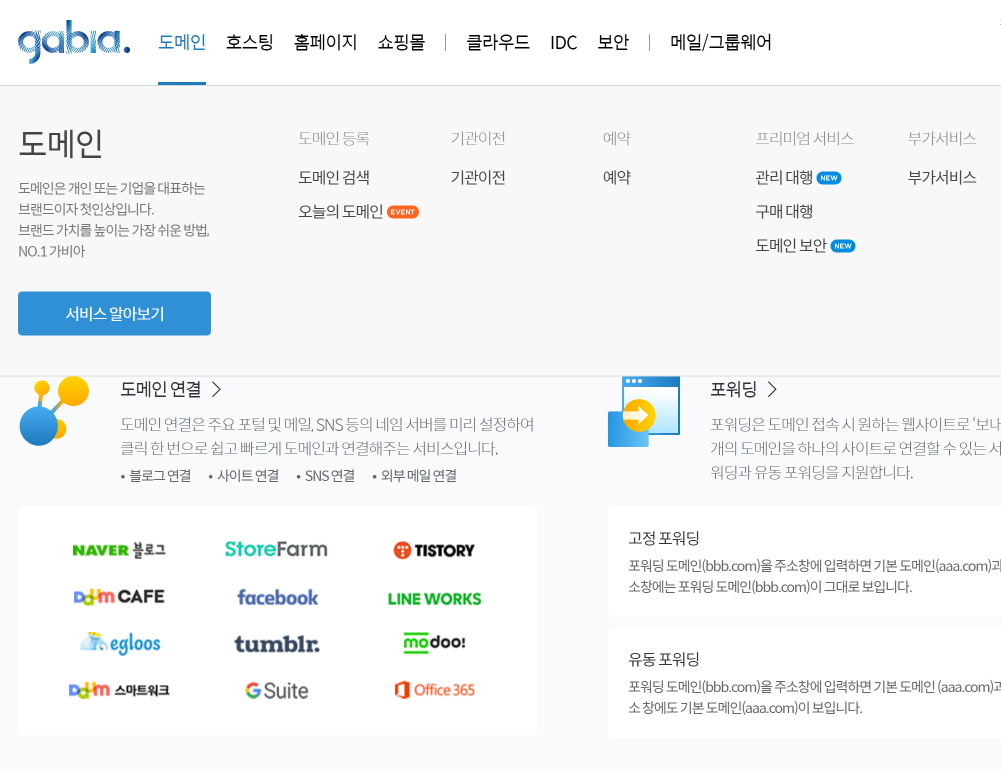Click the 포워딩 window arrow icon
The width and height of the screenshot is (1001, 771).
[x=644, y=412]
